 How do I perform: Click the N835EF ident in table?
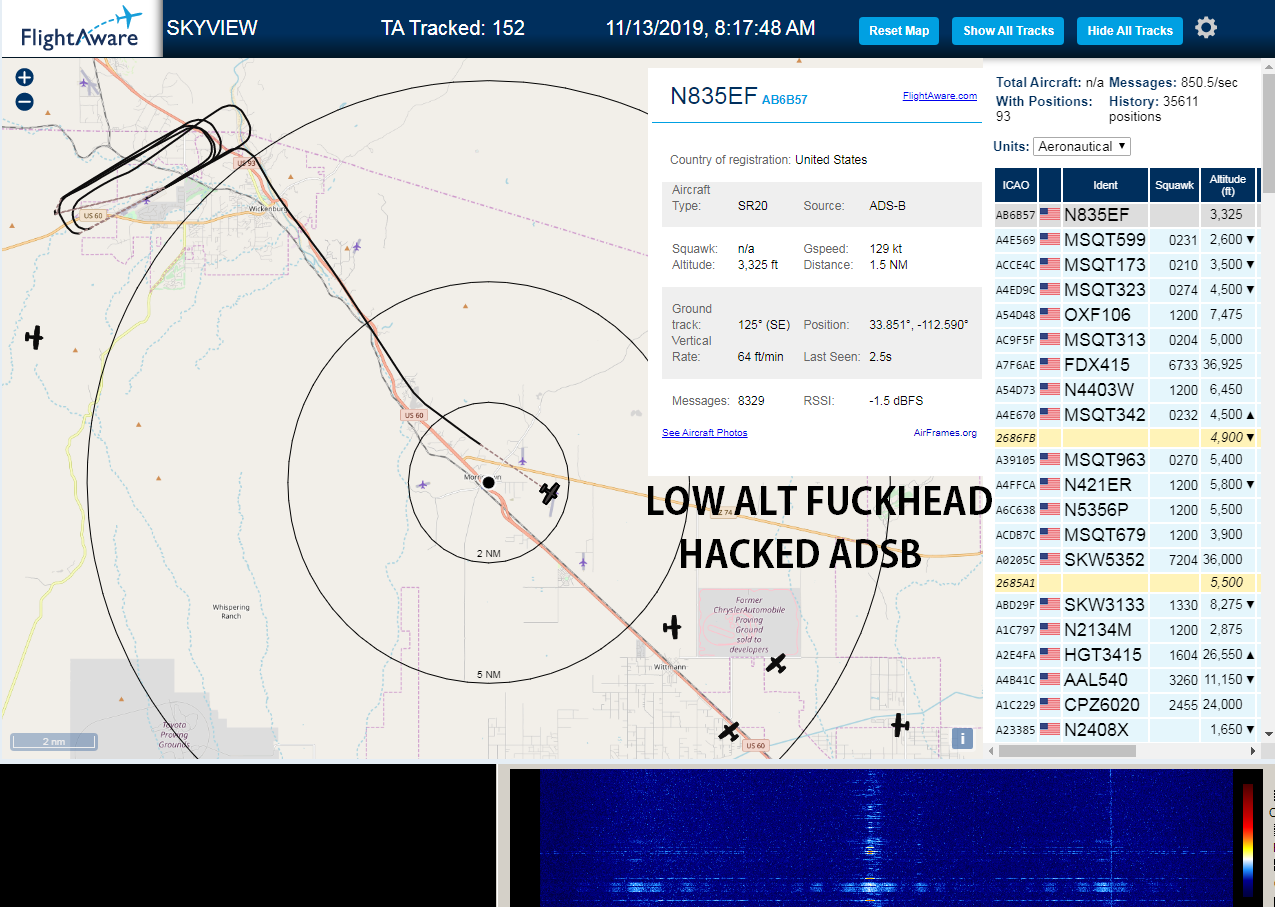pyautogui.click(x=1096, y=215)
